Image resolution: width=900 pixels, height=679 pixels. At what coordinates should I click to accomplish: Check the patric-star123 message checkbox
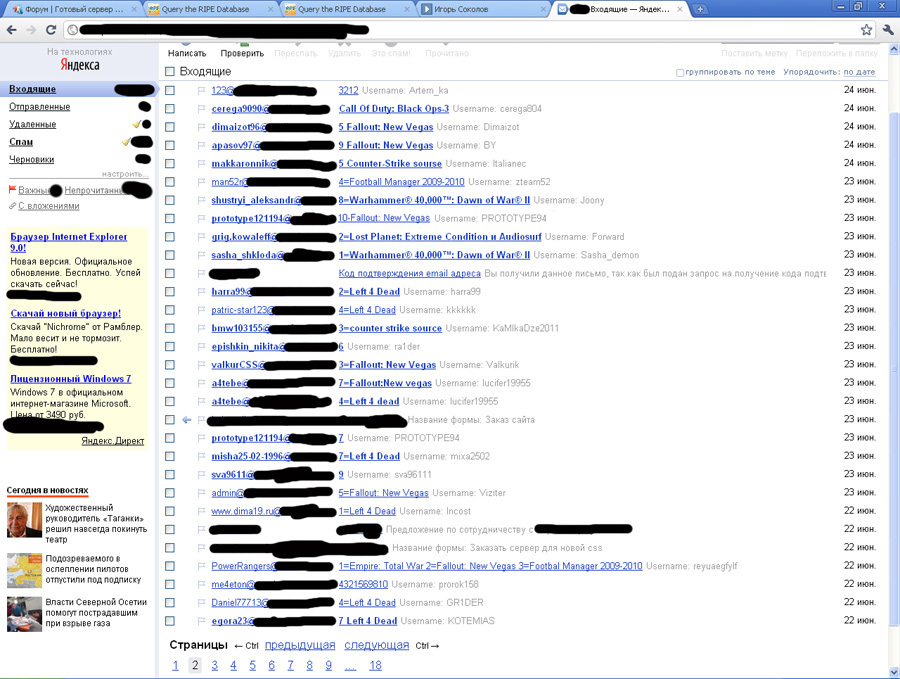169,310
